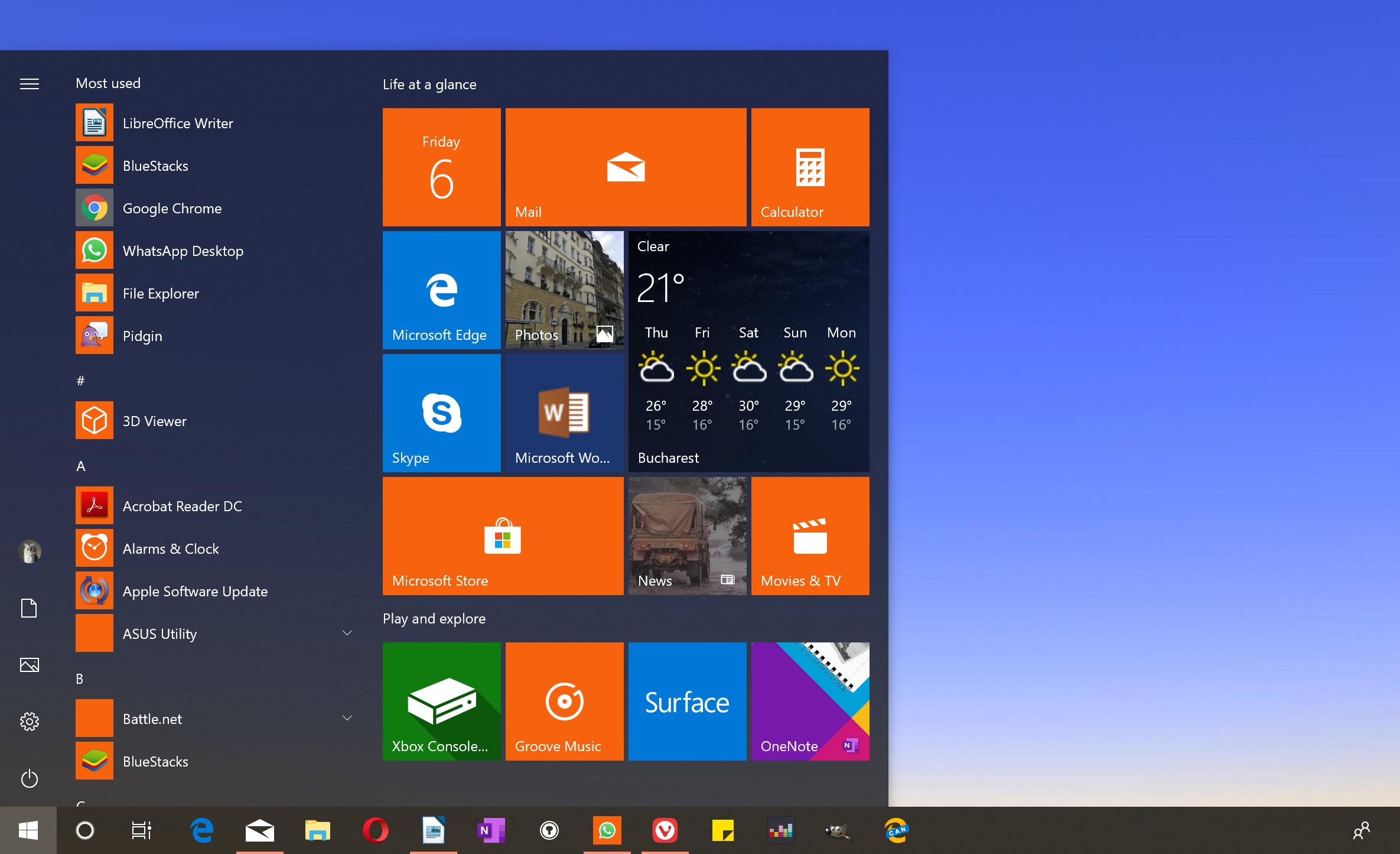Open the News tile
The width and height of the screenshot is (1400, 854).
688,536
